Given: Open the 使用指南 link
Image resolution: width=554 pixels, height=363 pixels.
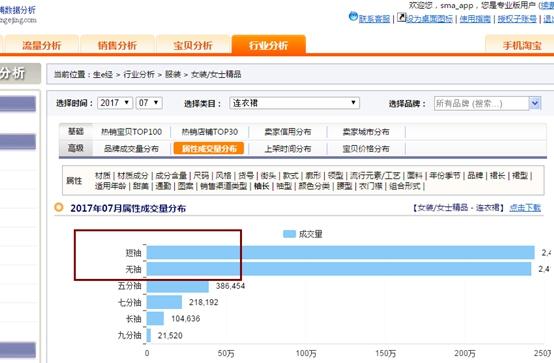Looking at the screenshot, I should (475, 19).
